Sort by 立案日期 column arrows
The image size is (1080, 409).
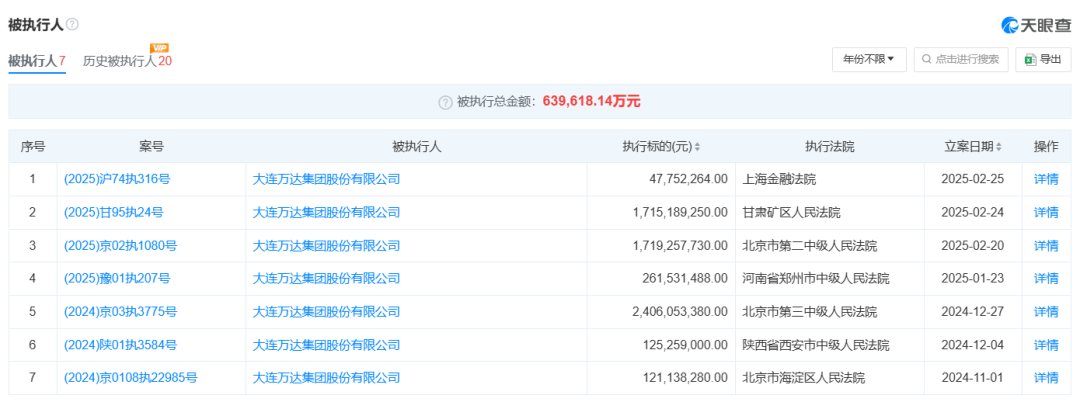[999, 147]
